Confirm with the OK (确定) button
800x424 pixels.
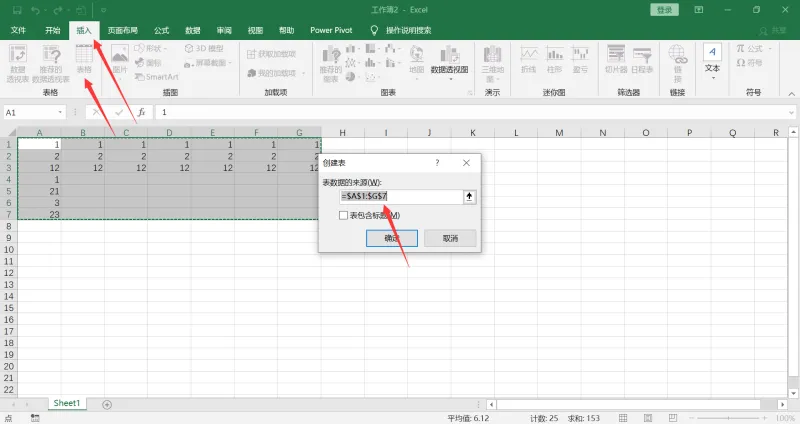click(392, 238)
